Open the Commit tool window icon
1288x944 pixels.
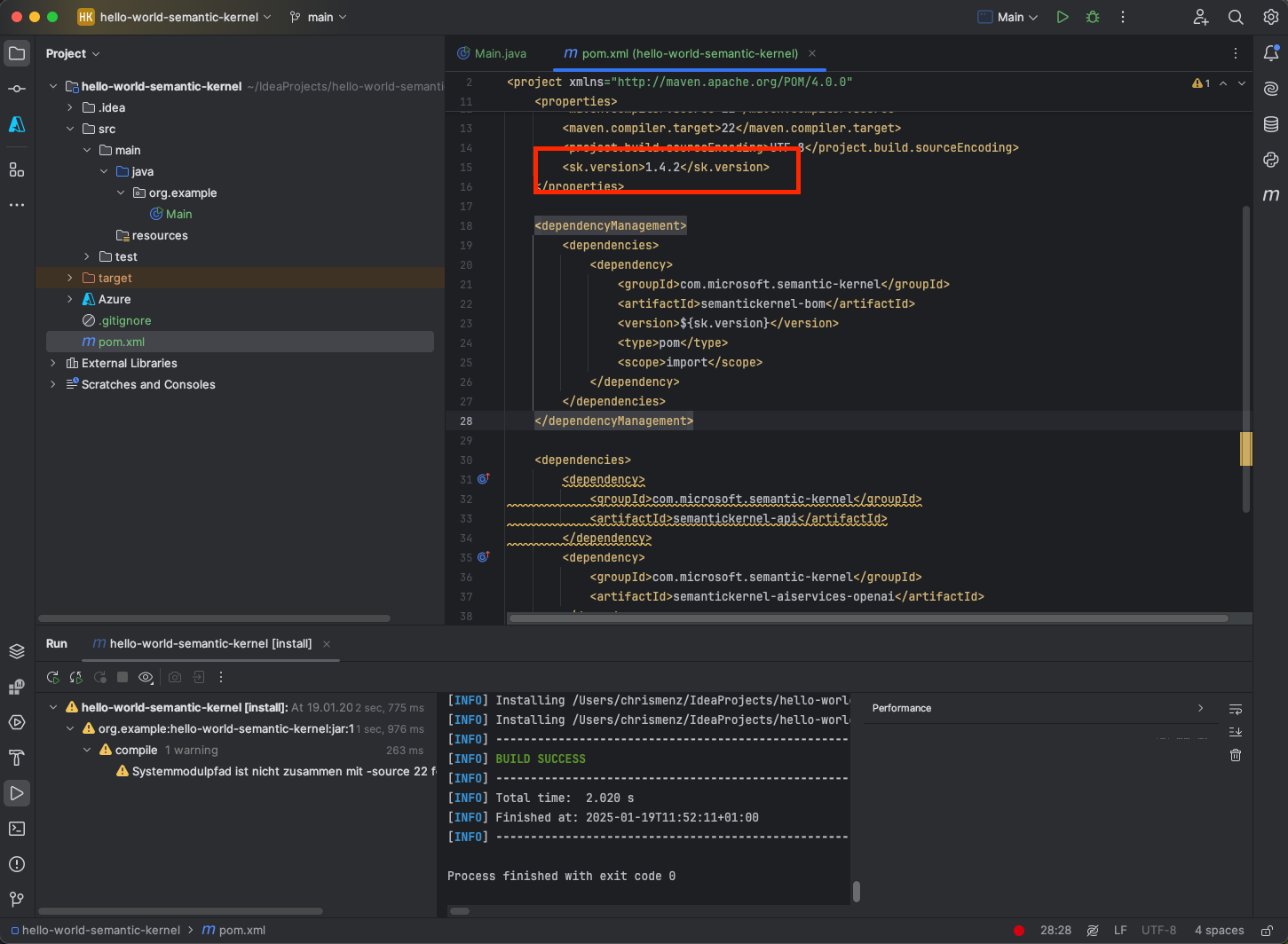[17, 89]
